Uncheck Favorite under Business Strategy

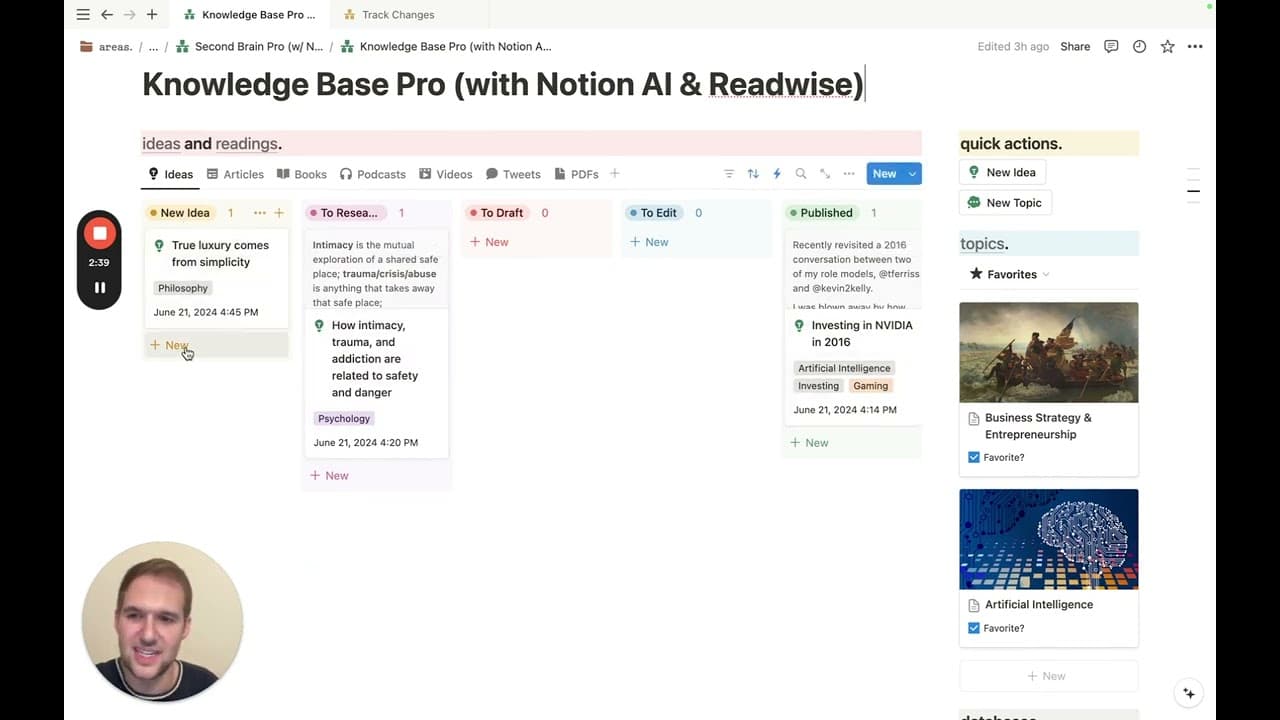(x=974, y=457)
